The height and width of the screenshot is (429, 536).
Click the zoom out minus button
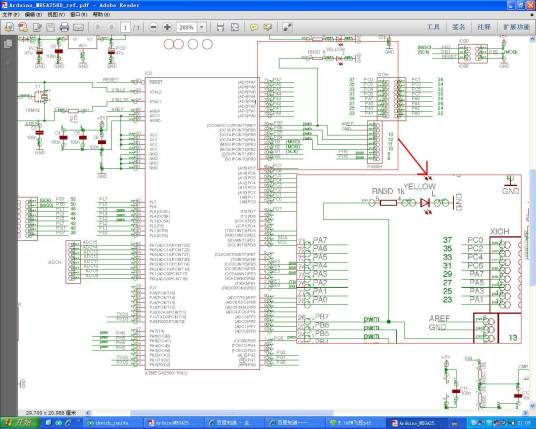coord(153,27)
